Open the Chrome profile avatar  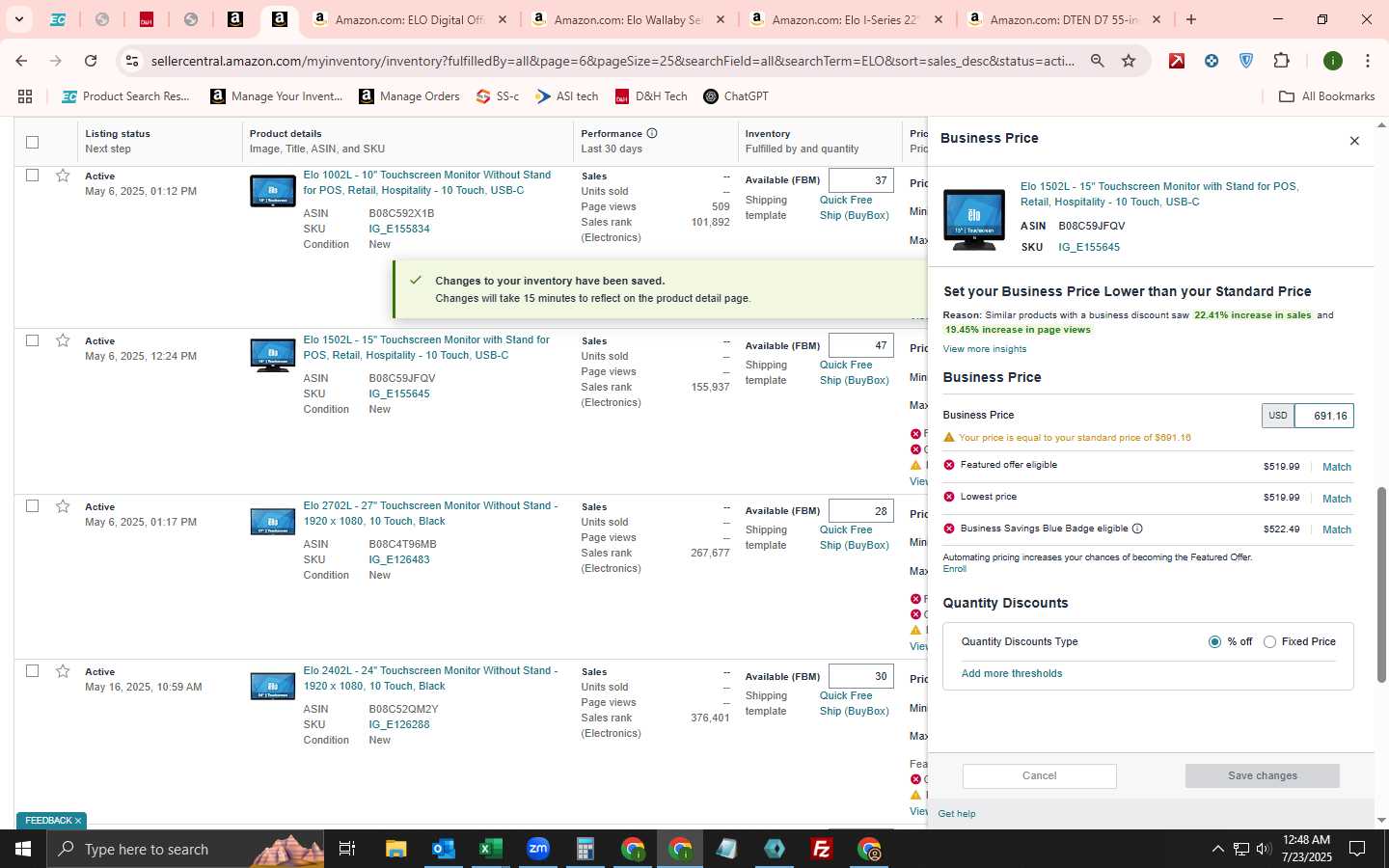(1333, 61)
